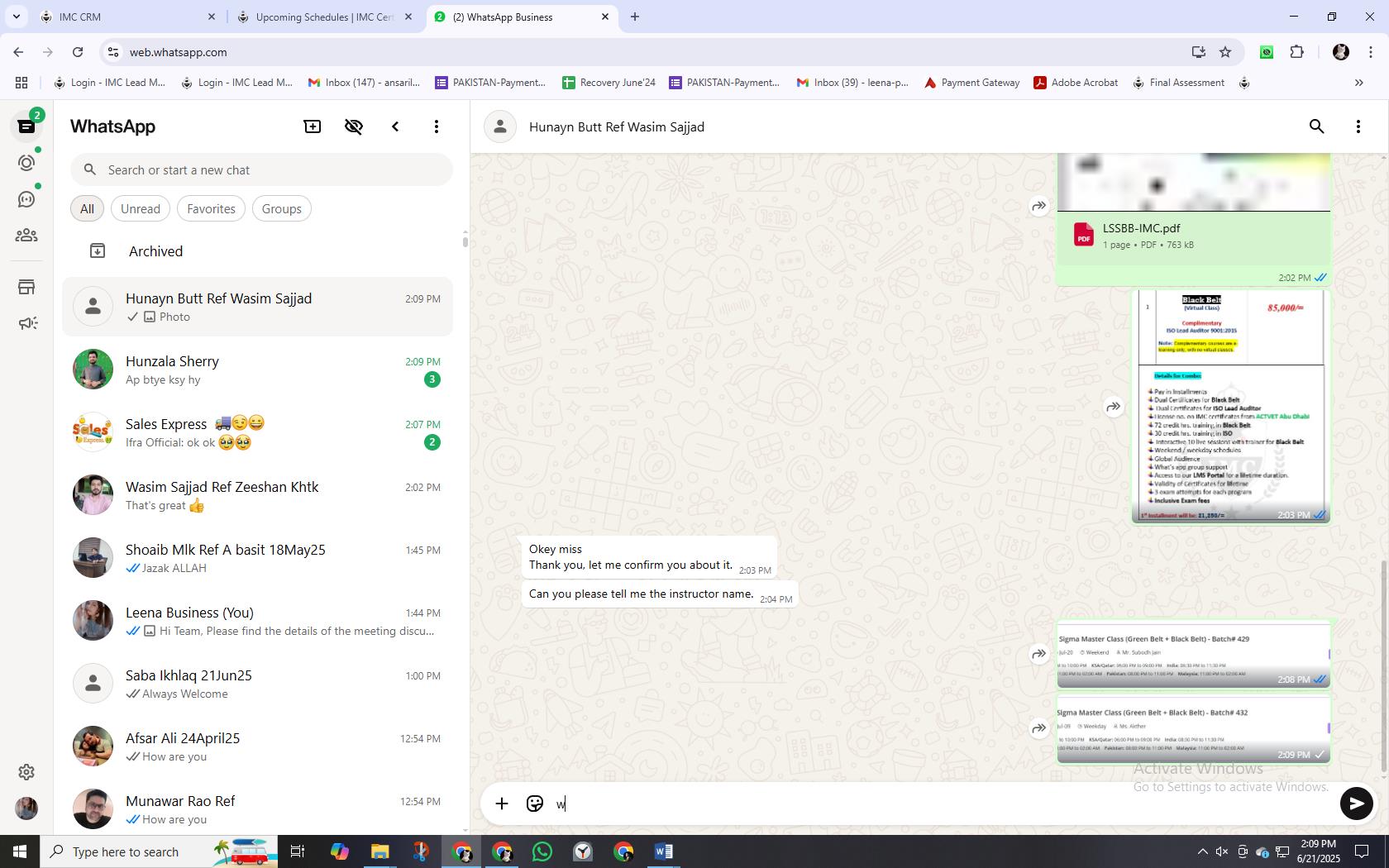Select the Favorites filter

(x=211, y=209)
